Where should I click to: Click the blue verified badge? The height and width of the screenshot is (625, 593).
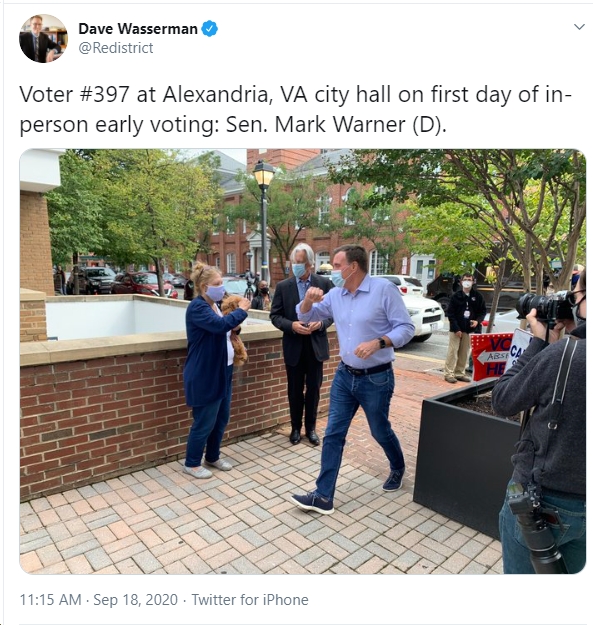point(210,29)
